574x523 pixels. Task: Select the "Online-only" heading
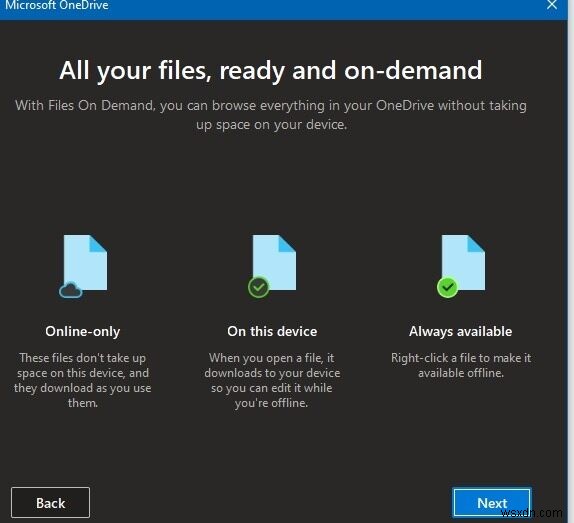point(83,332)
